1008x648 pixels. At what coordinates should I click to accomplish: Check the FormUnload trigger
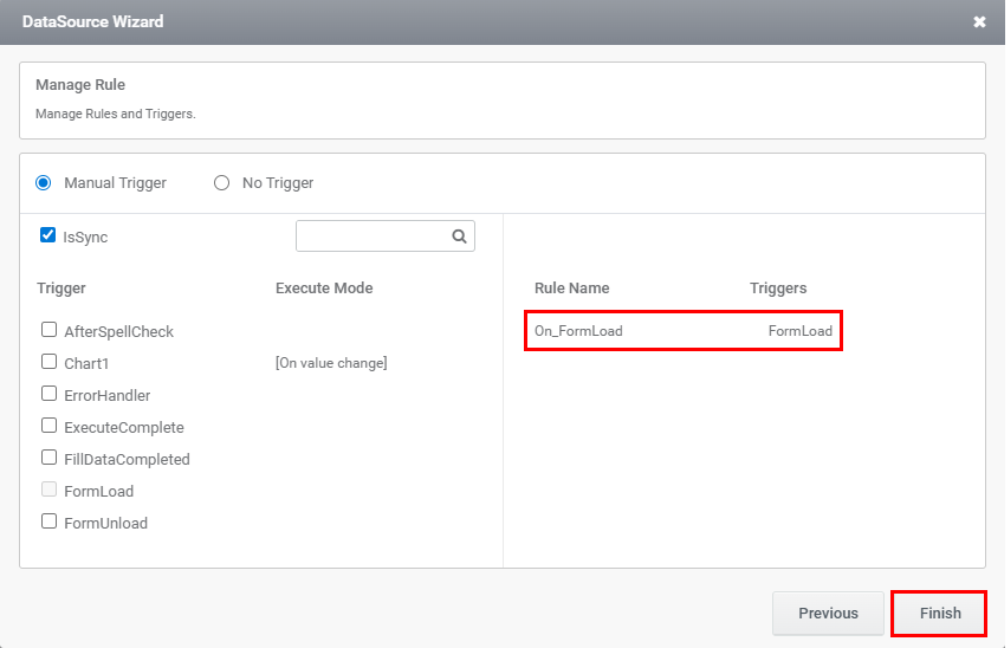(49, 522)
